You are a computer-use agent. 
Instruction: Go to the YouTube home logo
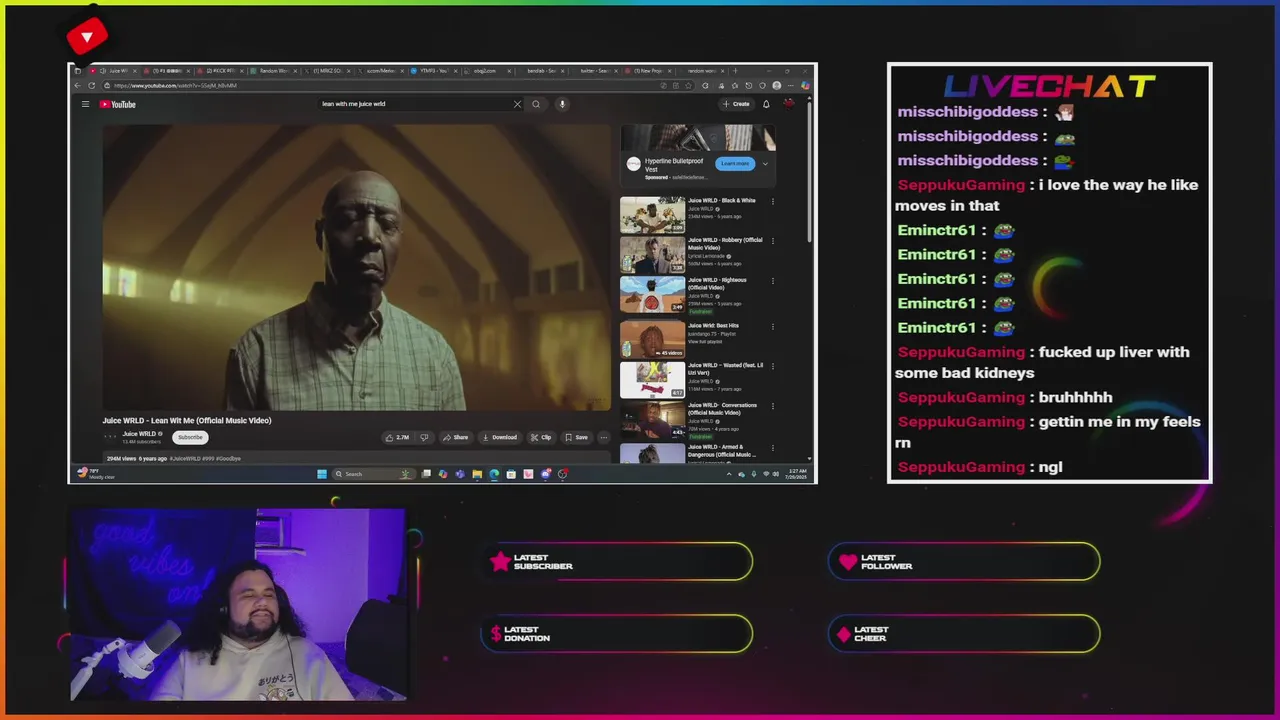point(118,104)
